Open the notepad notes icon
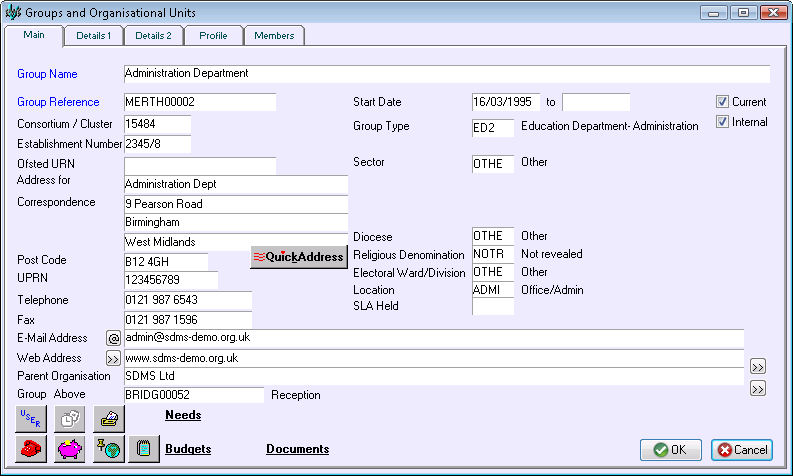The height and width of the screenshot is (476, 793). click(x=144, y=449)
